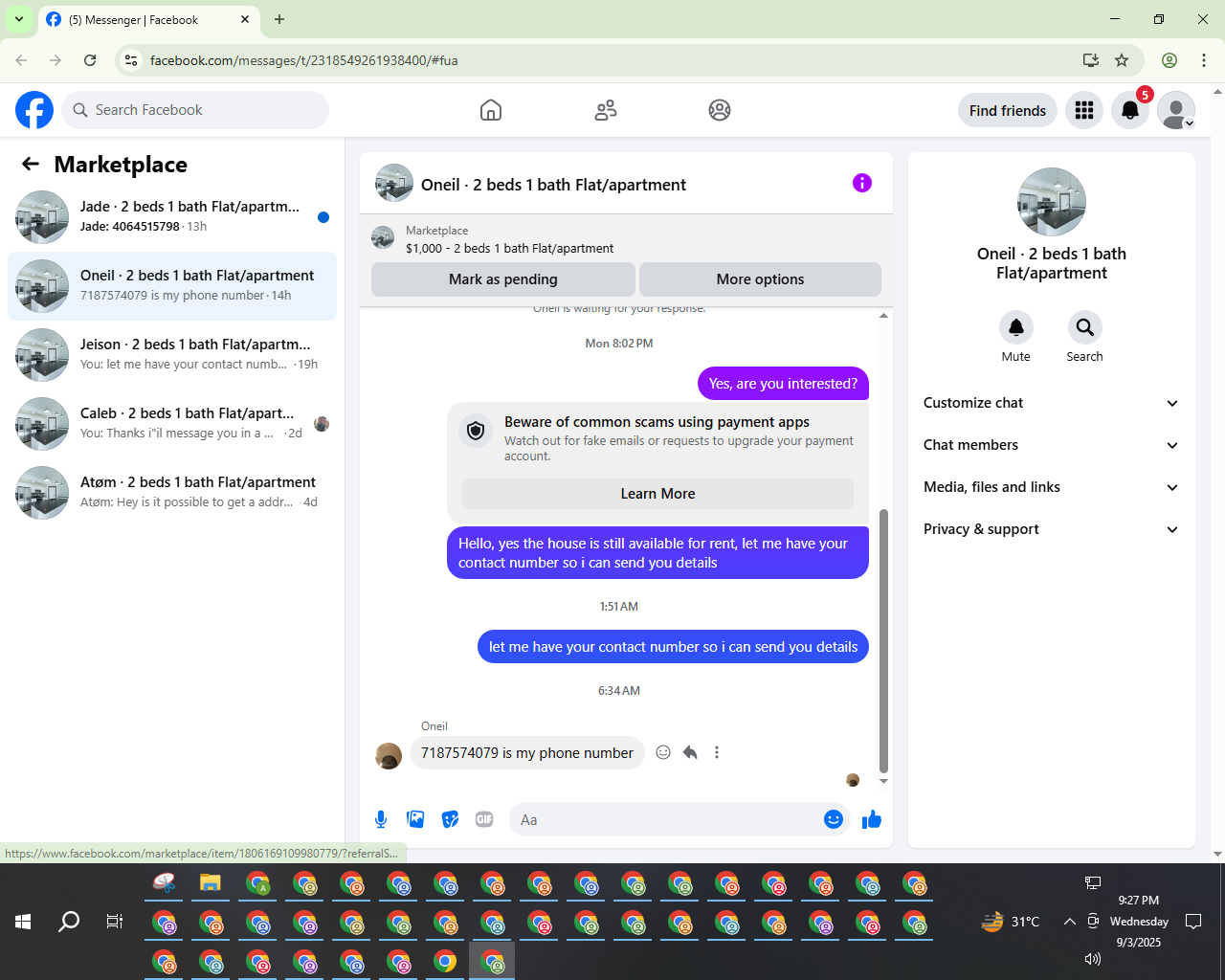Click the chat message scrollbar
Image resolution: width=1225 pixels, height=980 pixels.
click(883, 641)
